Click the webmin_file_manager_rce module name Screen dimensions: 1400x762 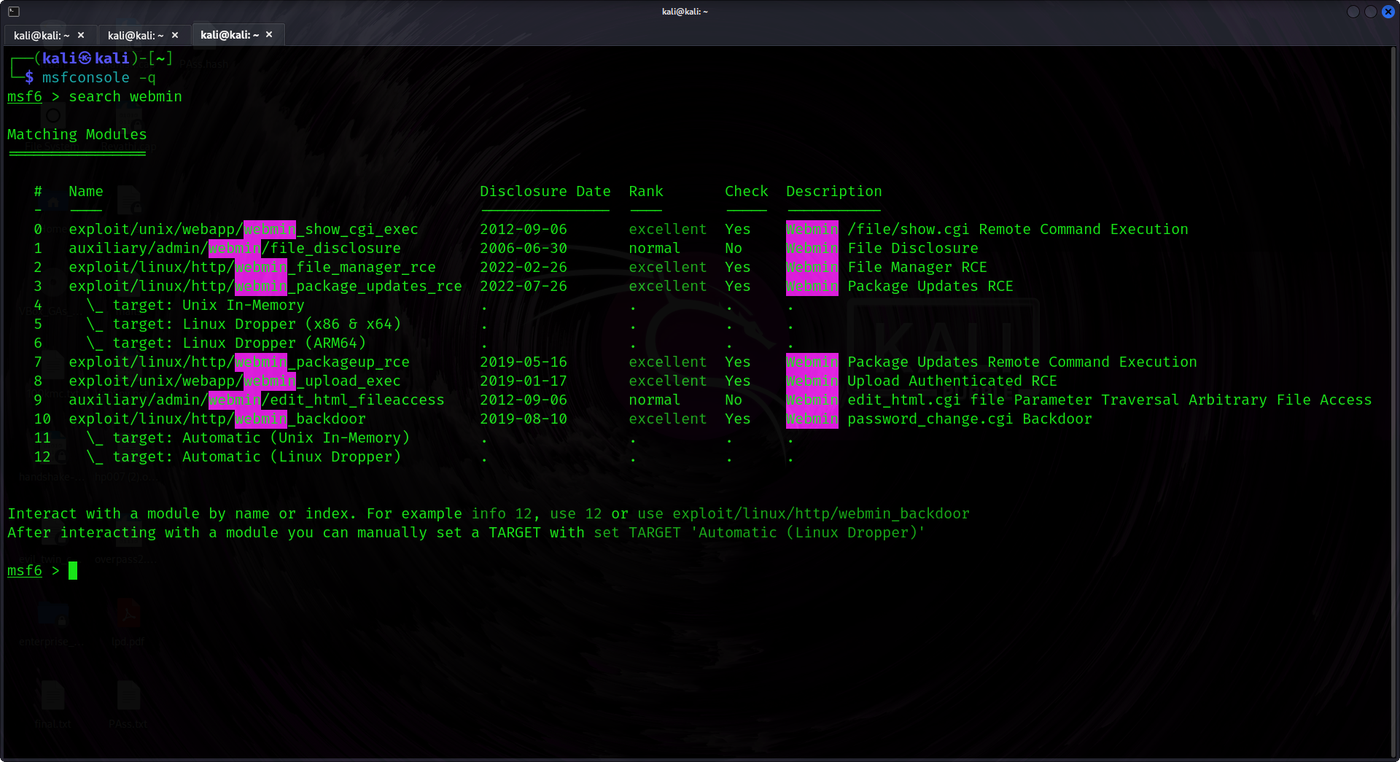pyautogui.click(x=252, y=267)
